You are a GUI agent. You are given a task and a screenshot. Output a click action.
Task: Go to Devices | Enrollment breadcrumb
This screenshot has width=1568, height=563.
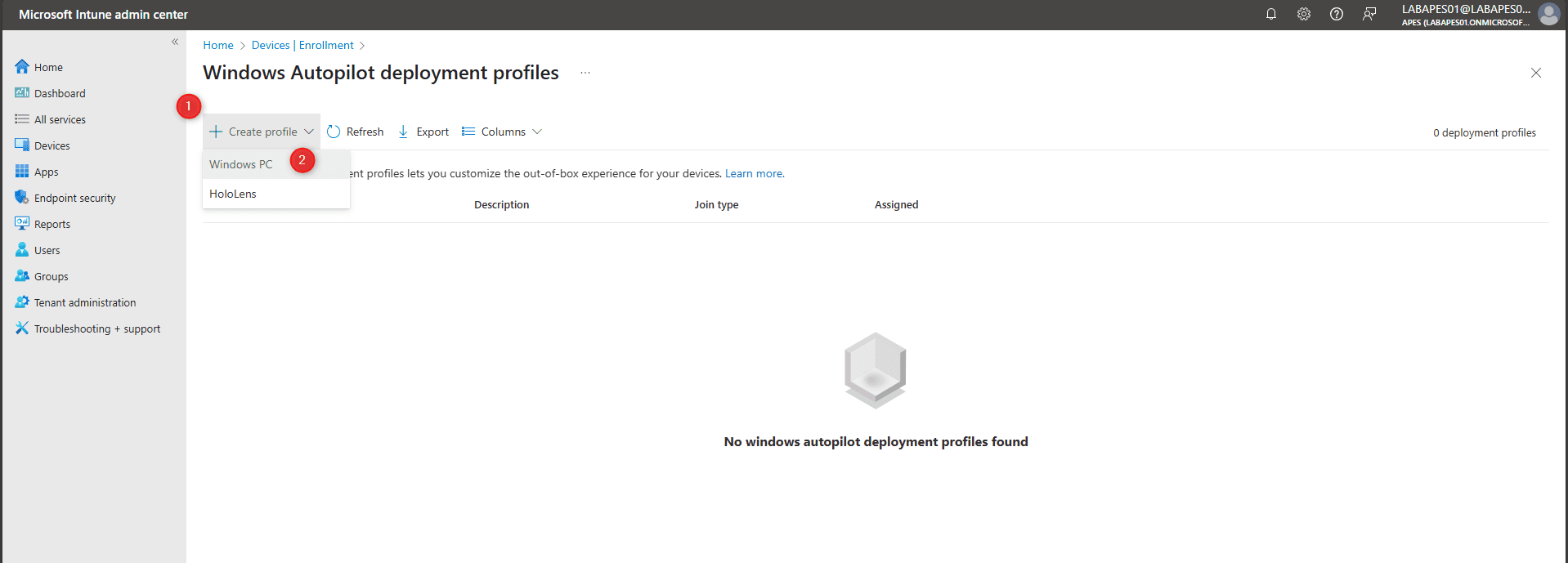tap(302, 45)
